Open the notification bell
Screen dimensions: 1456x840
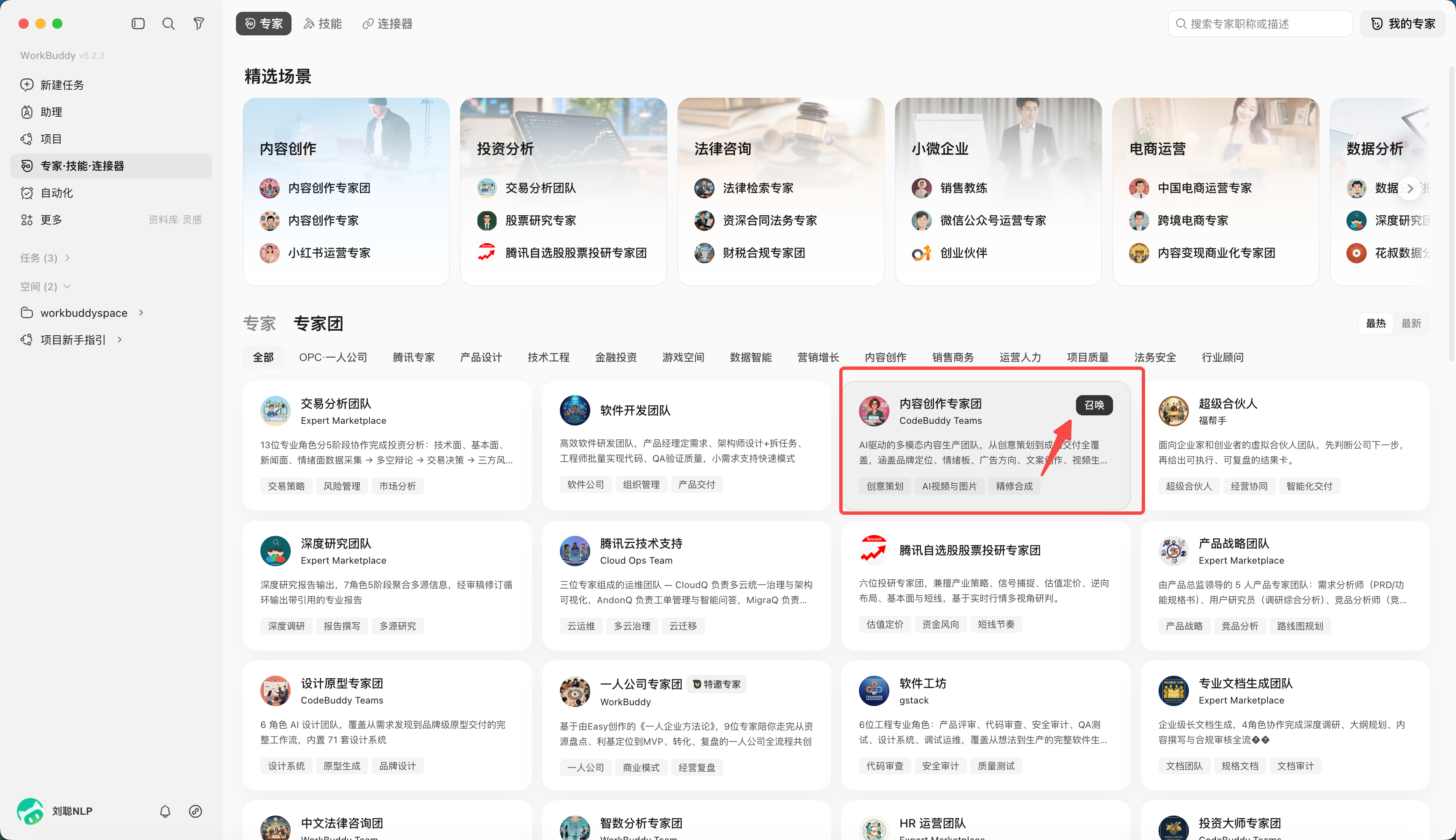[165, 811]
